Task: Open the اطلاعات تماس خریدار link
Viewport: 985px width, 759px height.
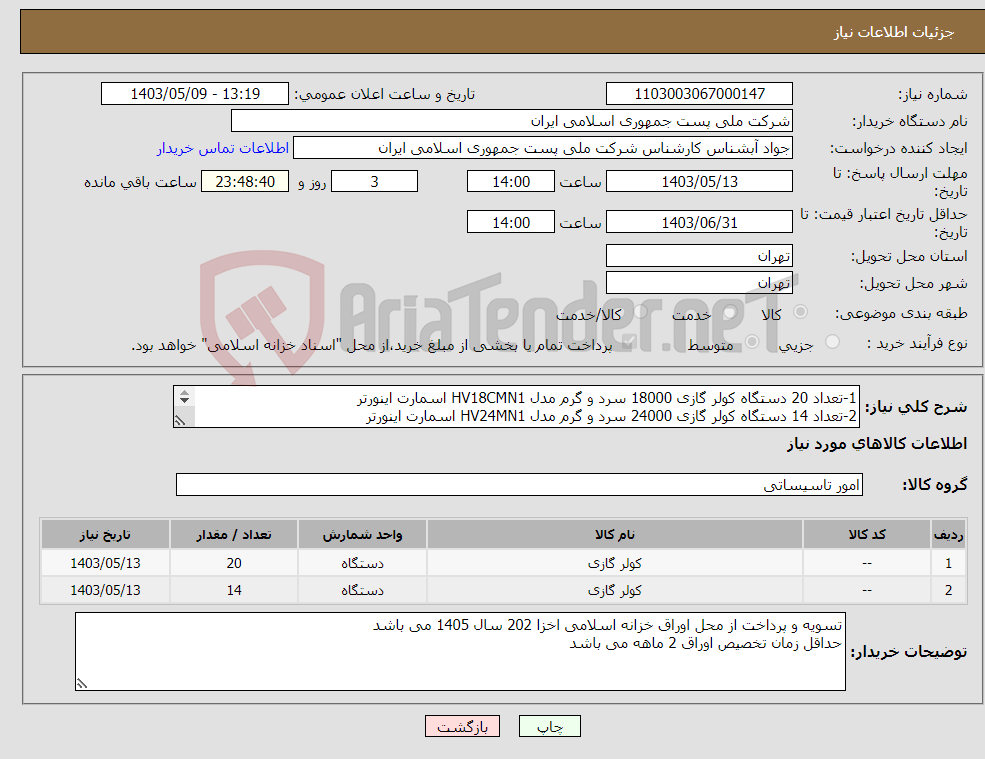Action: (x=223, y=148)
